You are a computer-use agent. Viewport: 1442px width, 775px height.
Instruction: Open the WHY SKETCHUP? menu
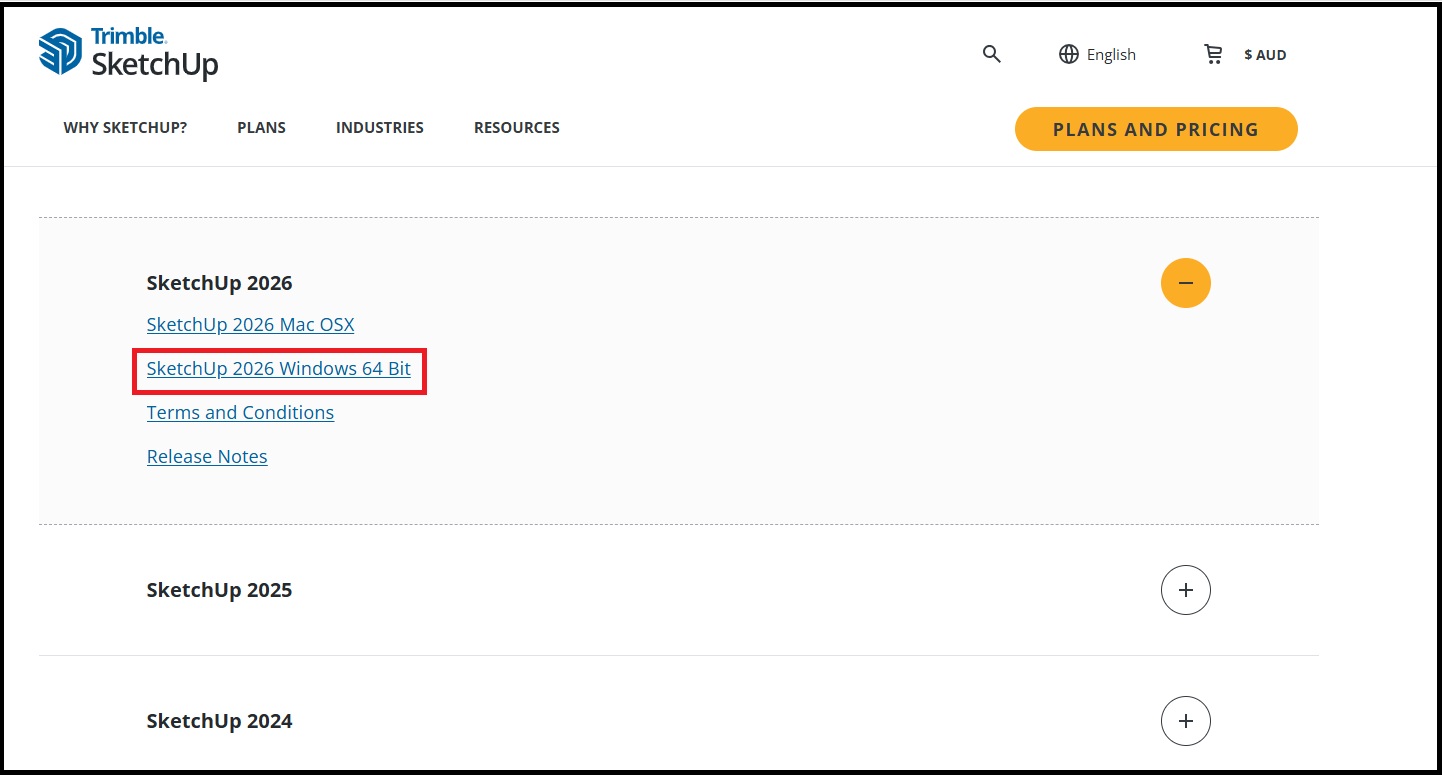125,128
